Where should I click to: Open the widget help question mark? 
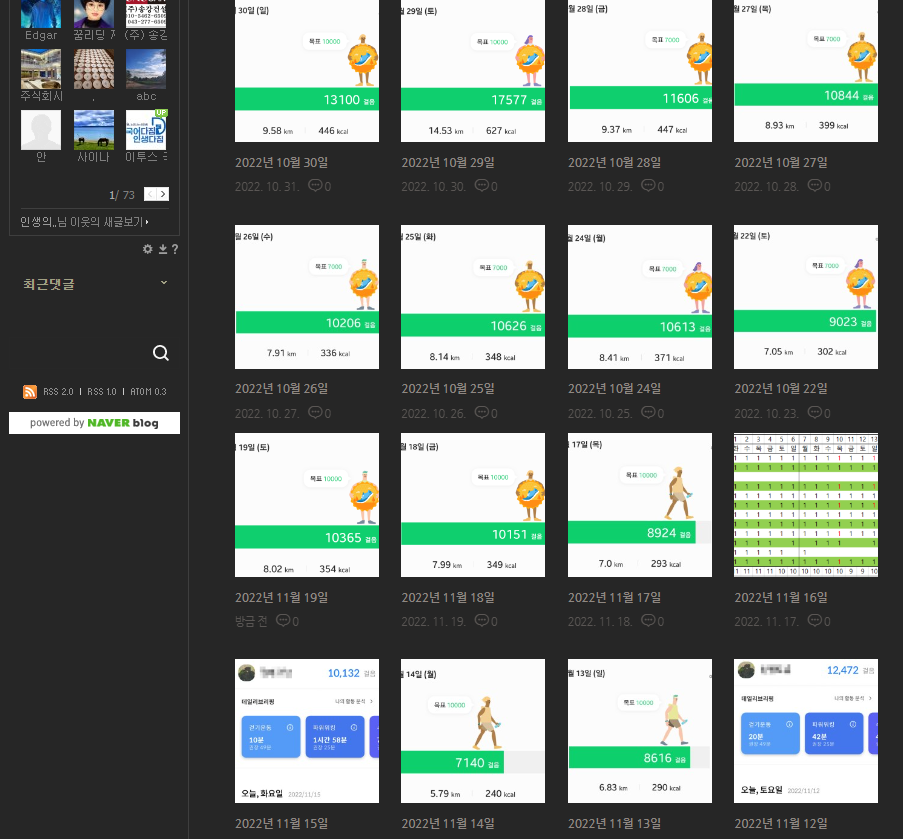pyautogui.click(x=175, y=249)
